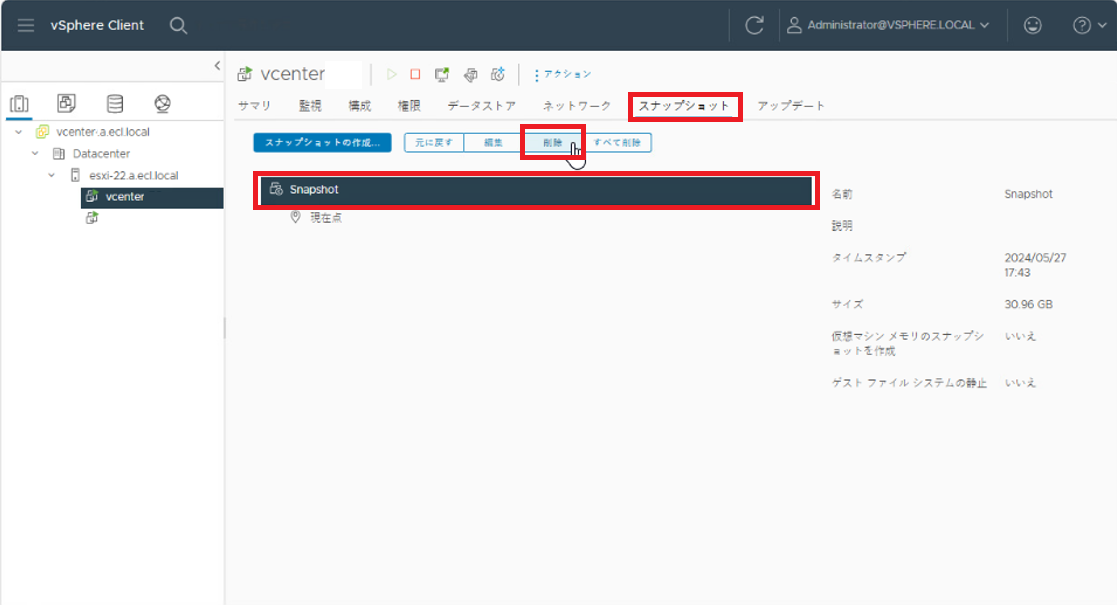Click the すべて削除 delete all button
Viewport: 1117px width, 605px height.
point(617,143)
